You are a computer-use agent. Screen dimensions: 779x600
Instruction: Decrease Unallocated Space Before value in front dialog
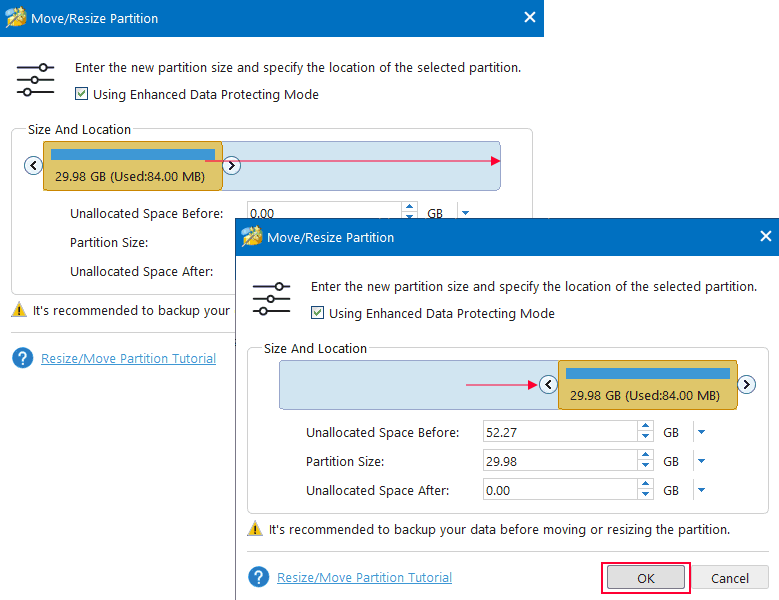645,437
